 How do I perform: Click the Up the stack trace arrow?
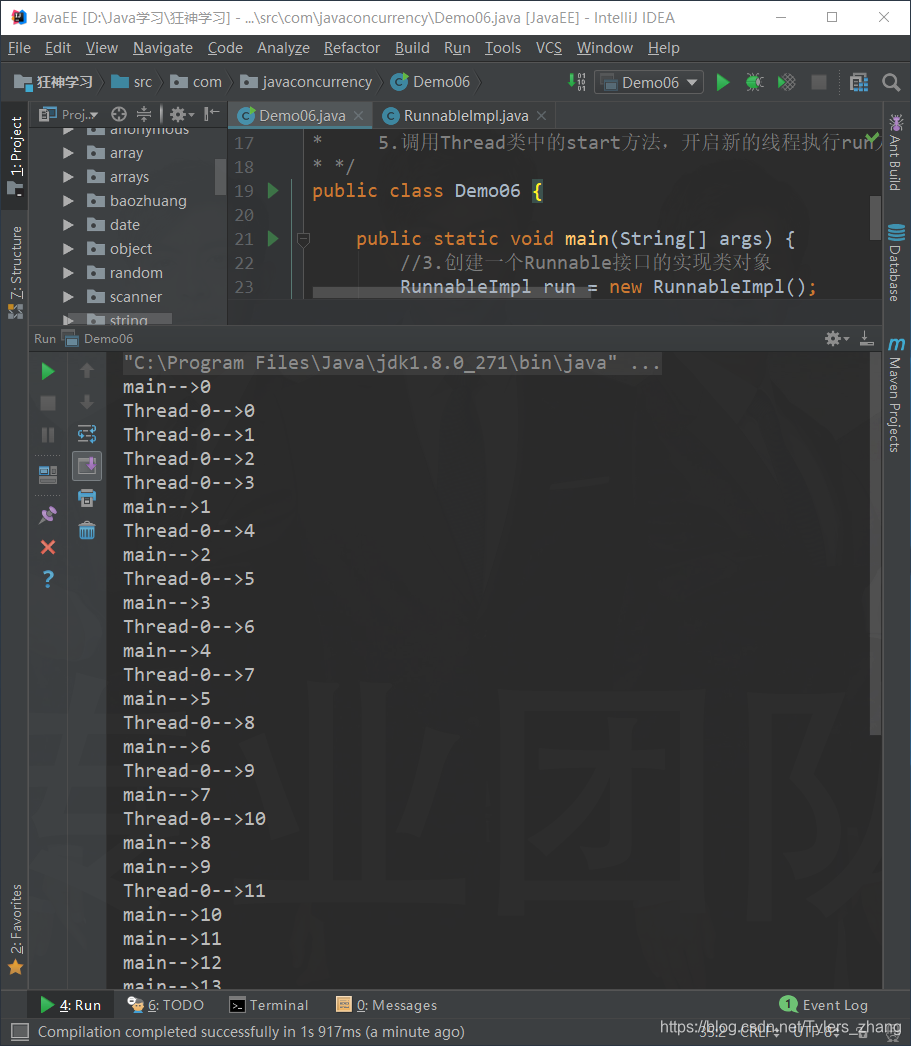pyautogui.click(x=87, y=370)
